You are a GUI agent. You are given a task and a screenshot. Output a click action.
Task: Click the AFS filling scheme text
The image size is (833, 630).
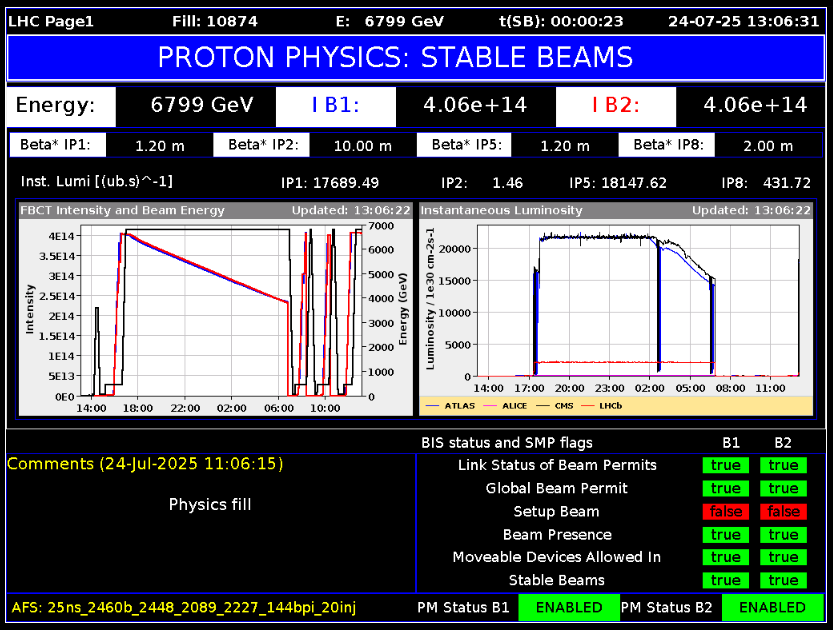[184, 607]
